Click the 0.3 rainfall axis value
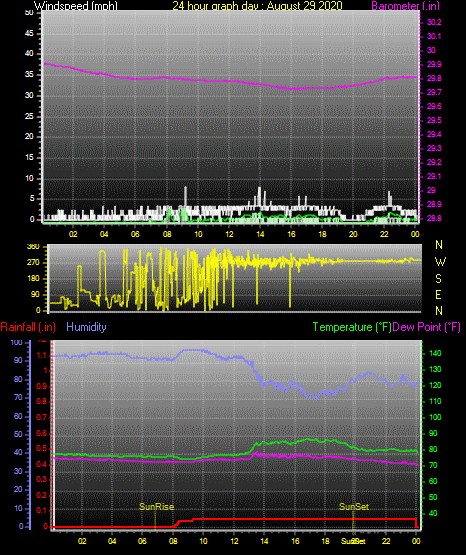The image size is (466, 555). [42, 479]
